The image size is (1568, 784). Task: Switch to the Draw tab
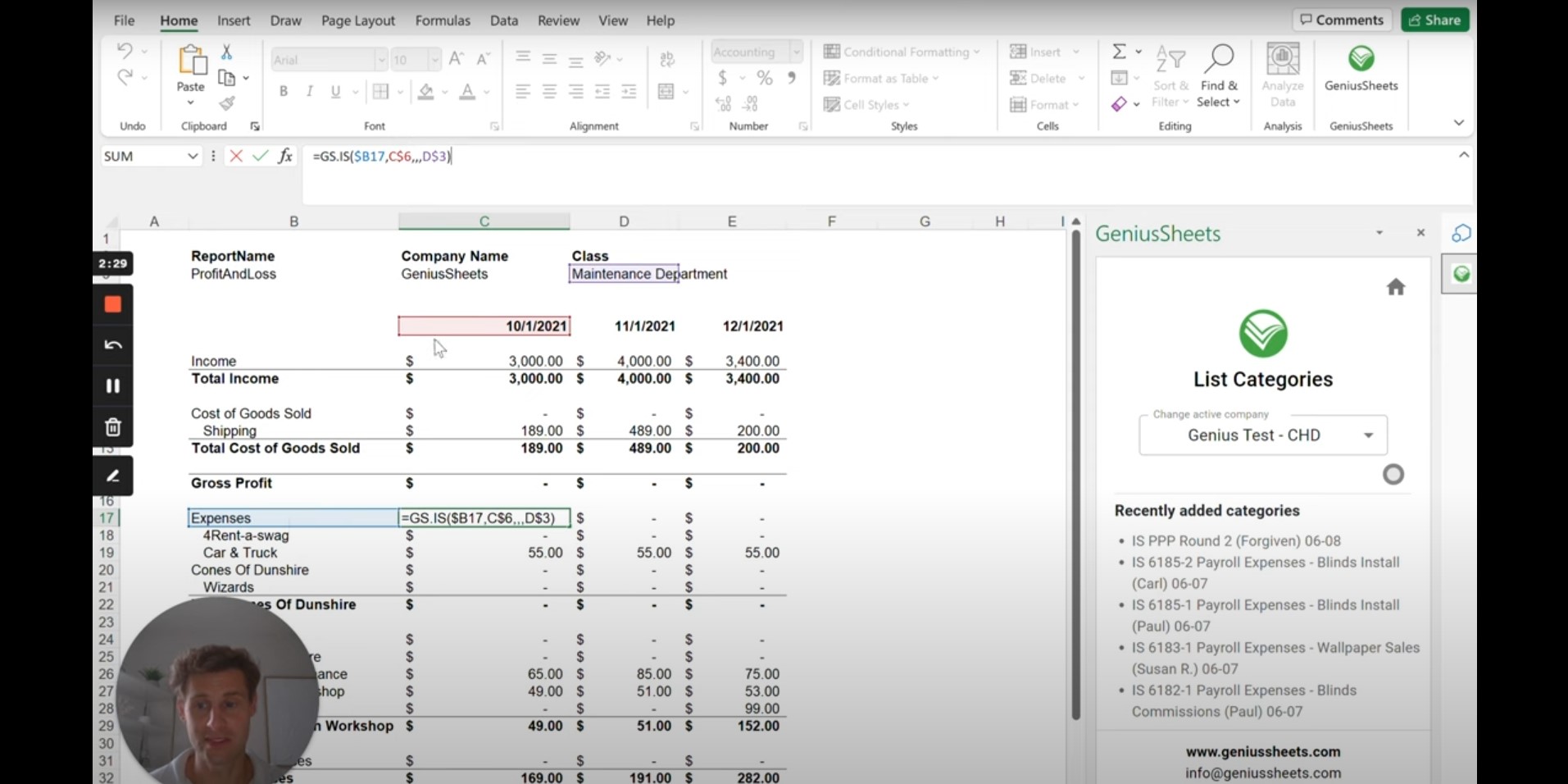286,21
